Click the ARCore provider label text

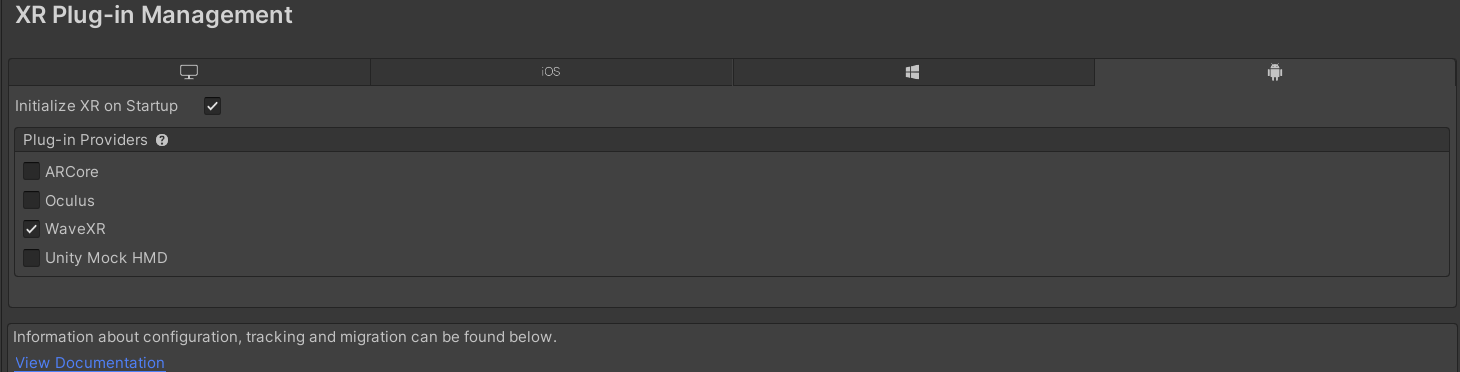[x=72, y=172]
